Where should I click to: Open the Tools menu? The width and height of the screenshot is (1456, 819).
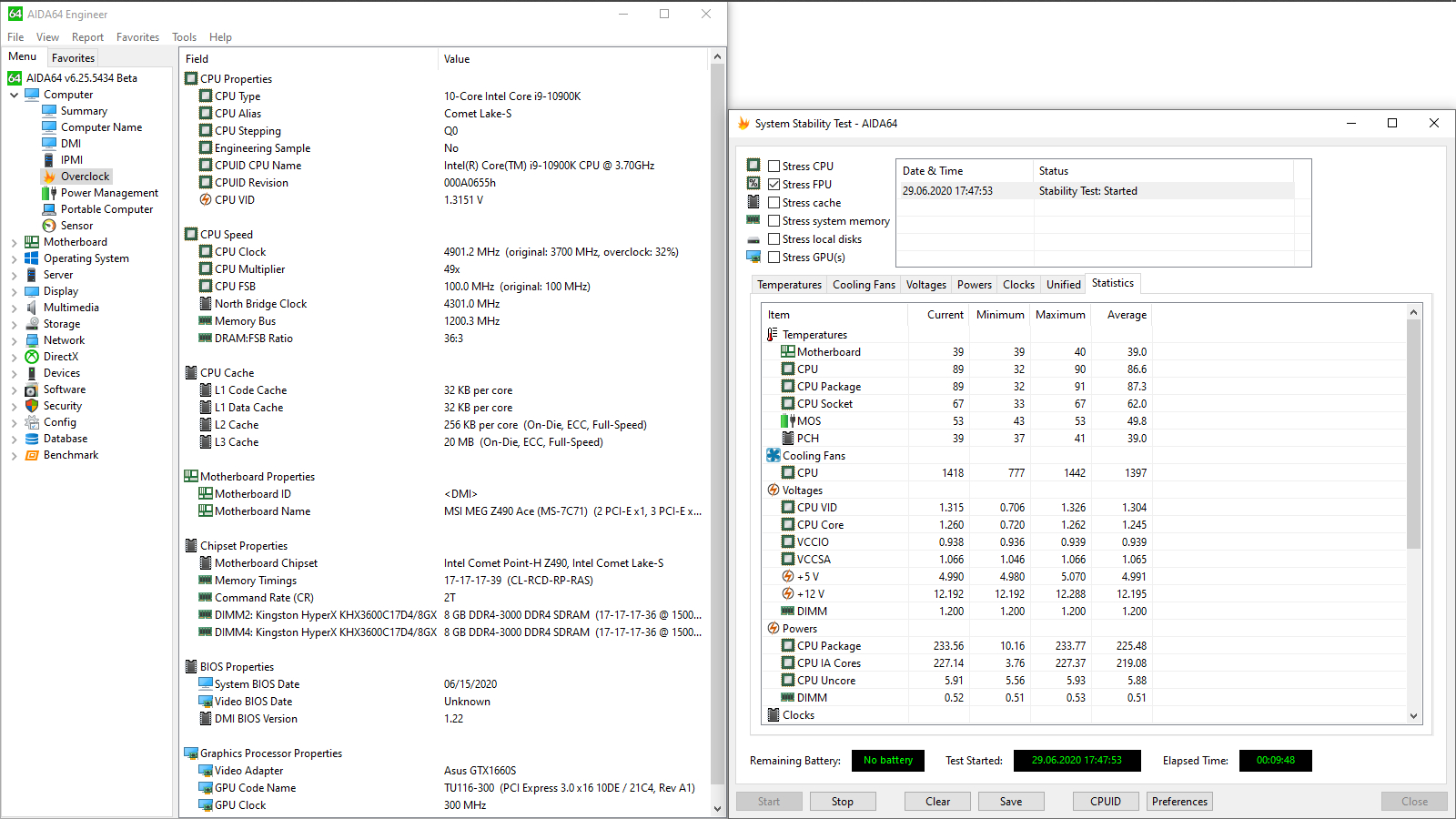click(x=184, y=37)
